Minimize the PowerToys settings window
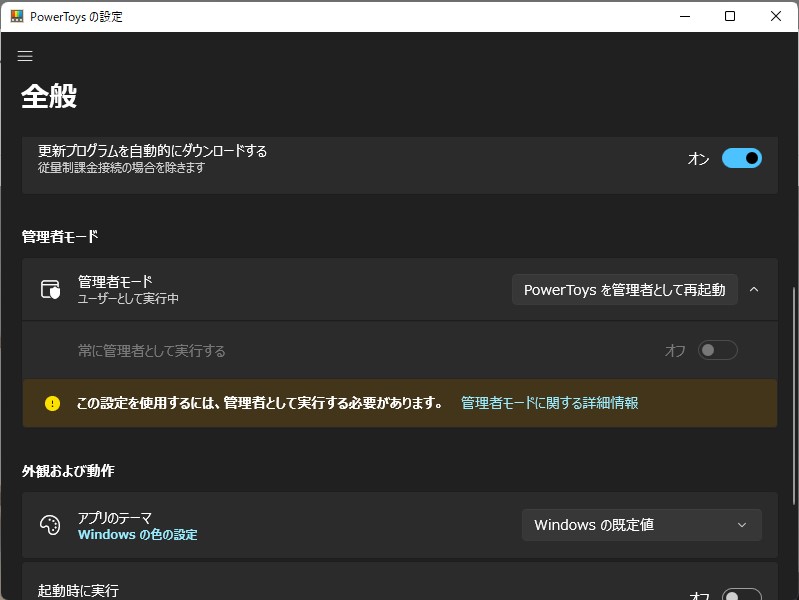This screenshot has width=799, height=600. (685, 16)
